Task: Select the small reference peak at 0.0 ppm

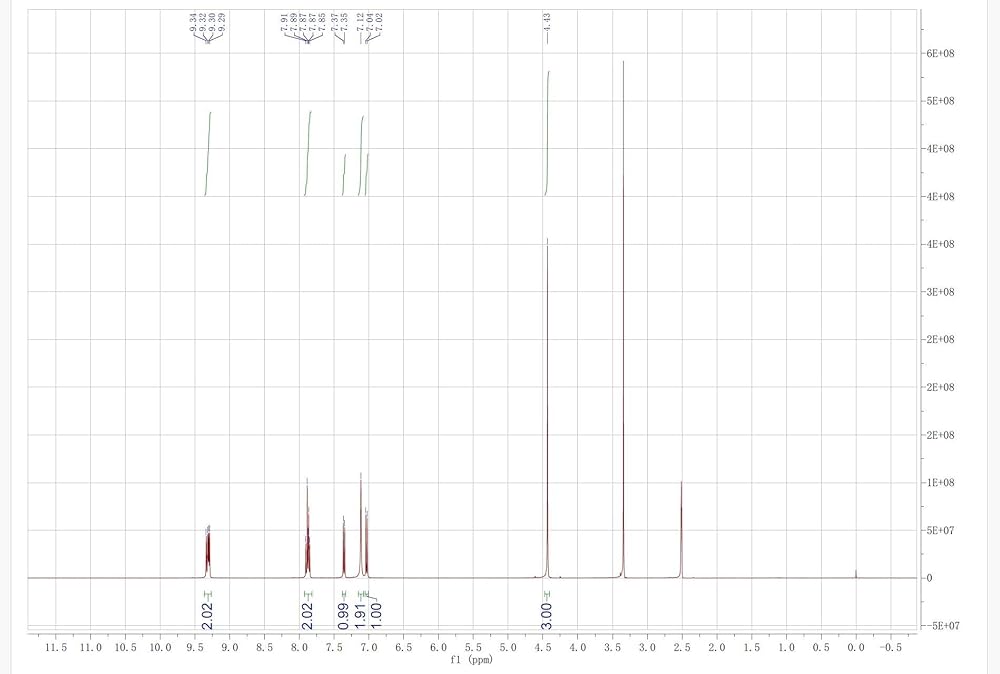Action: tap(856, 573)
